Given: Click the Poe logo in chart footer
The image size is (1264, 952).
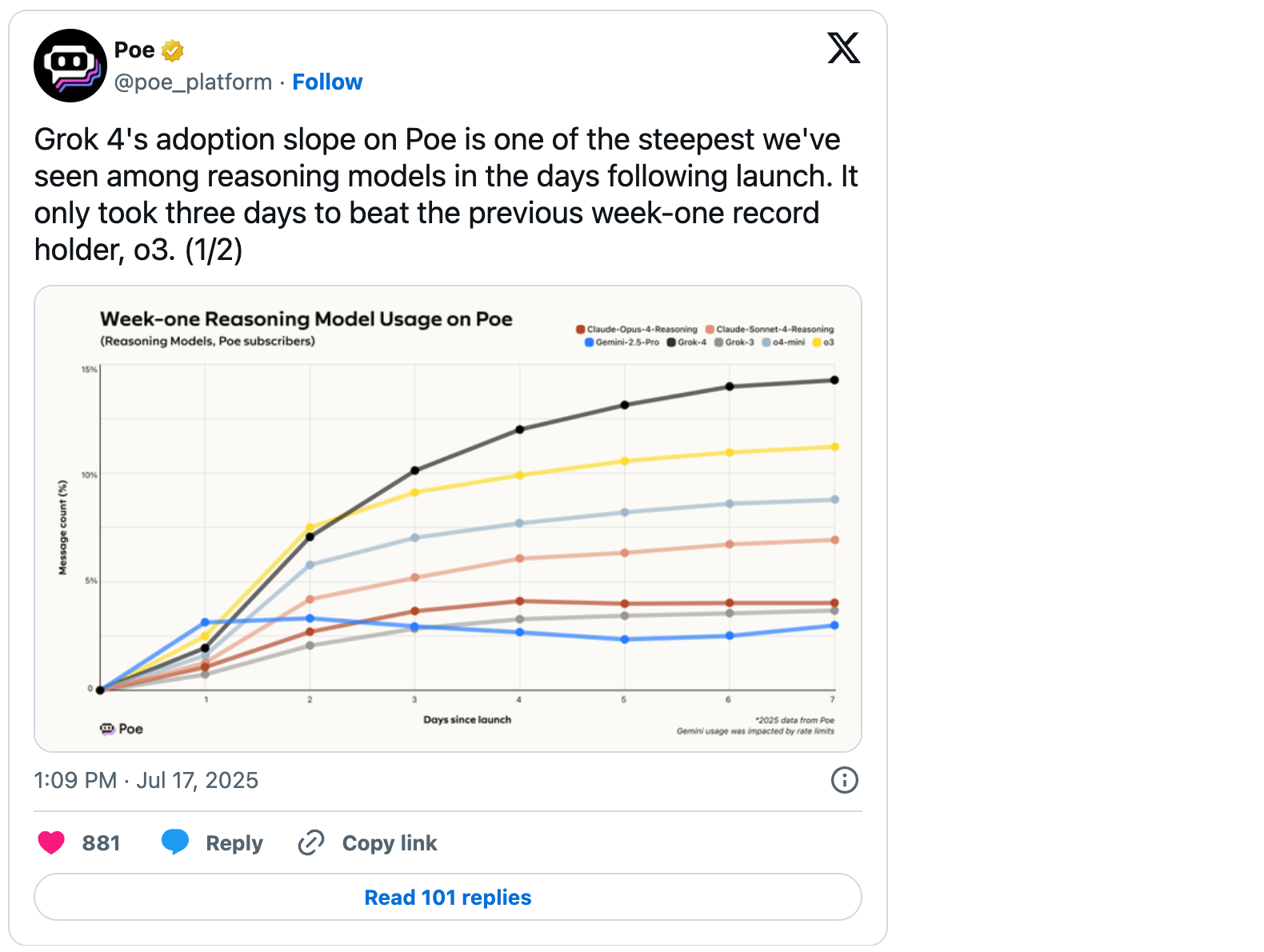Looking at the screenshot, I should tap(122, 729).
